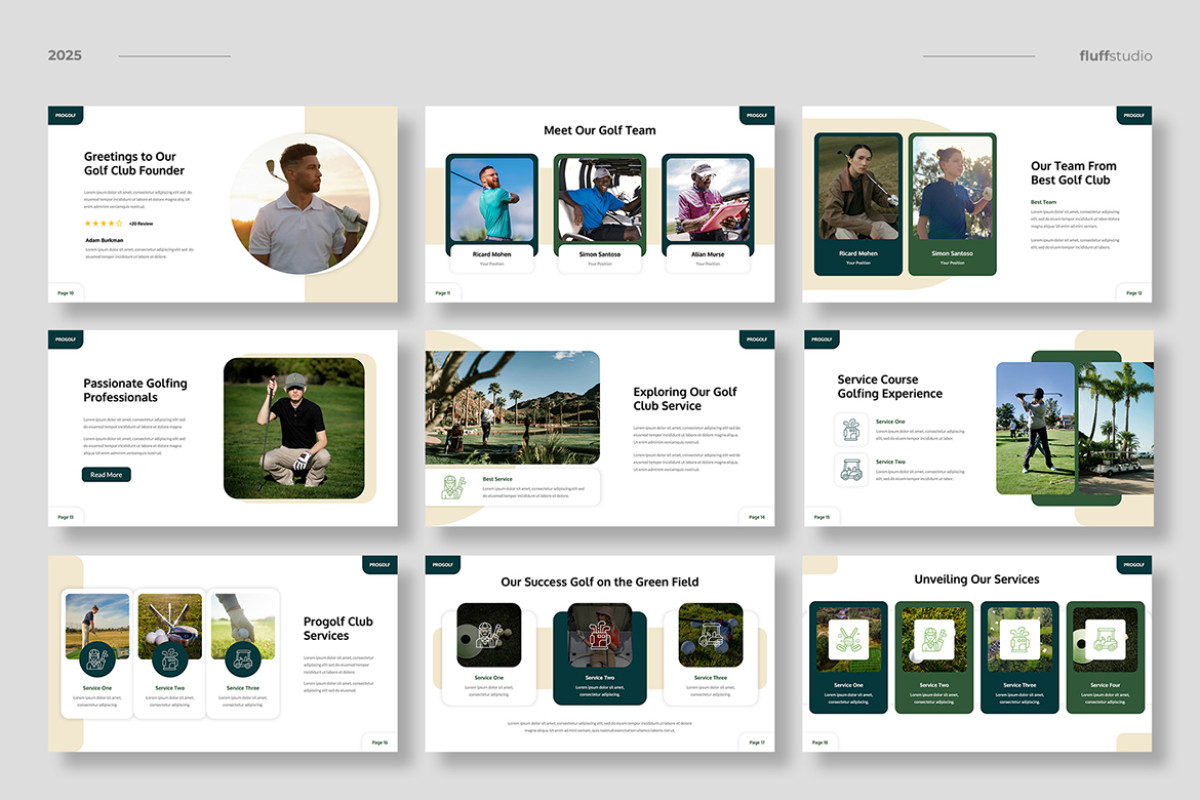Image resolution: width=1200 pixels, height=800 pixels.
Task: Click the Read More button
Action: click(x=106, y=474)
